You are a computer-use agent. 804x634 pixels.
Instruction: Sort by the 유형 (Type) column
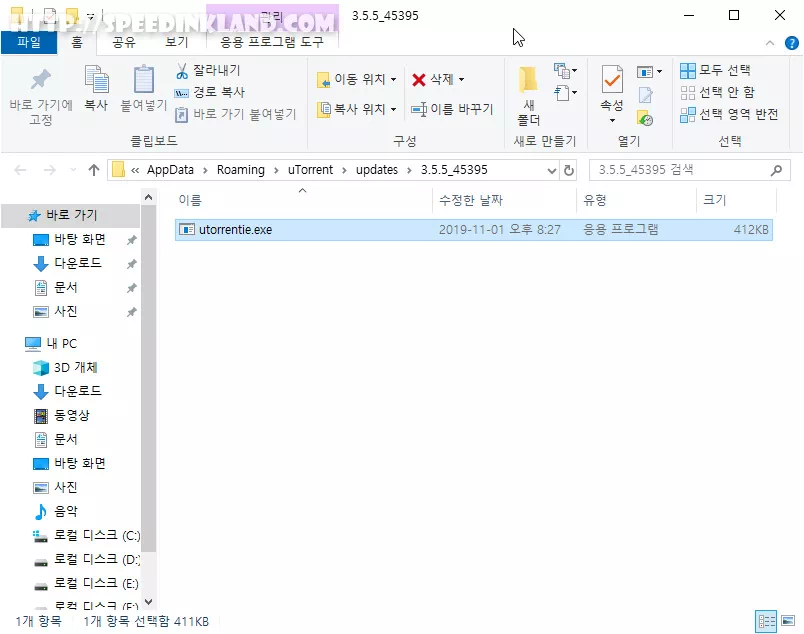pyautogui.click(x=637, y=200)
